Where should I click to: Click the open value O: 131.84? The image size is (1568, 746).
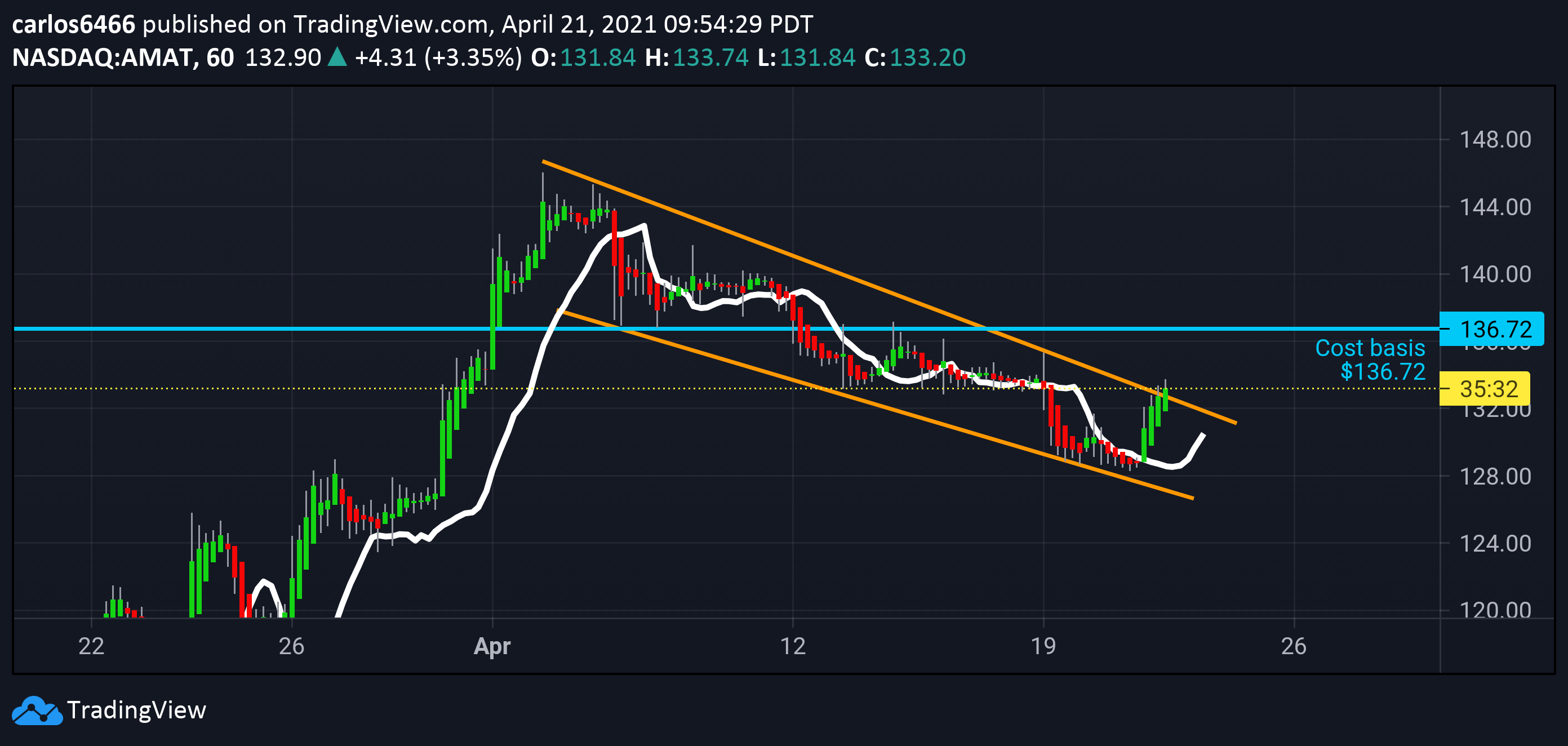point(583,57)
